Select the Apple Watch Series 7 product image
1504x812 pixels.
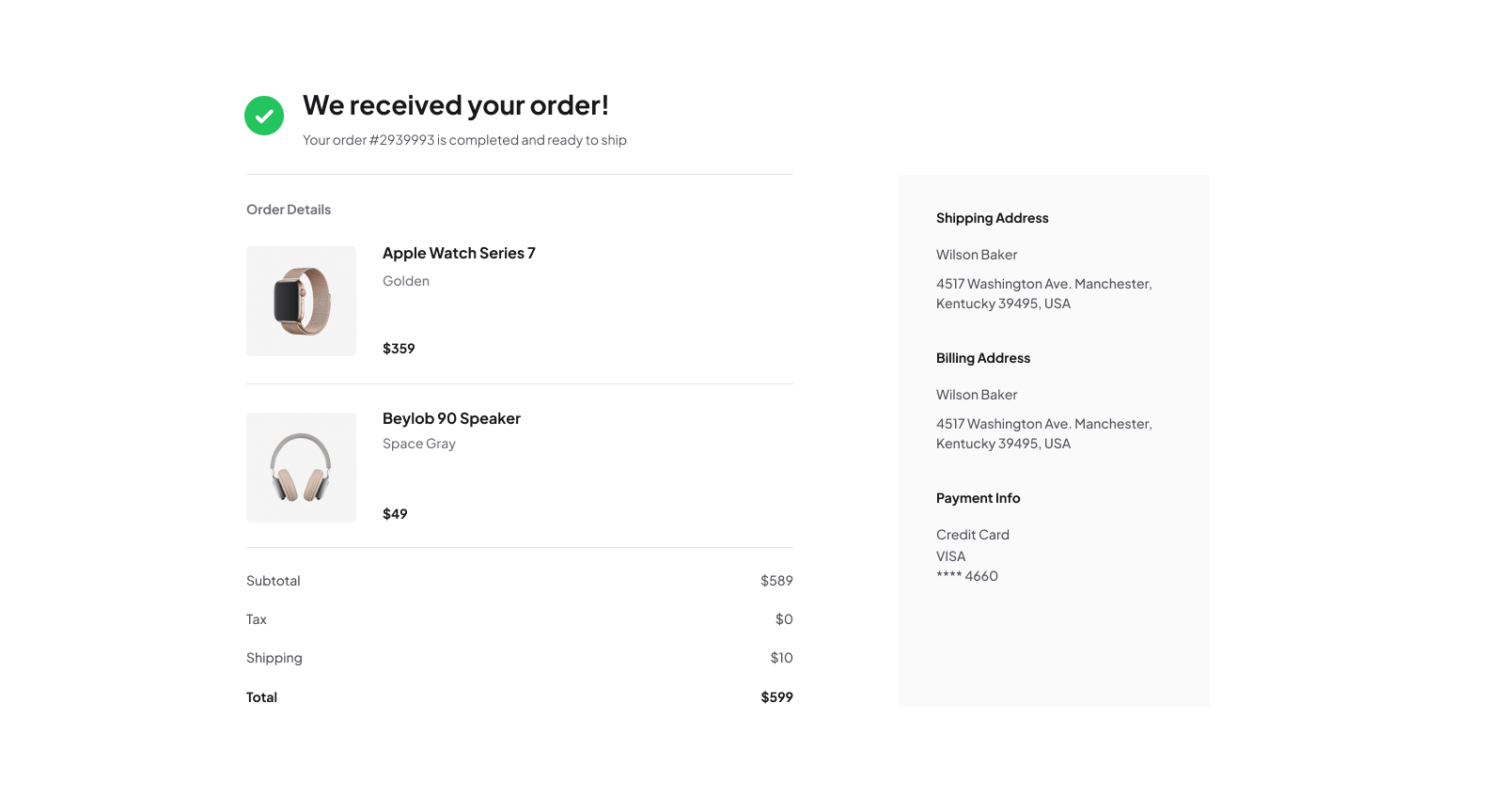point(301,301)
